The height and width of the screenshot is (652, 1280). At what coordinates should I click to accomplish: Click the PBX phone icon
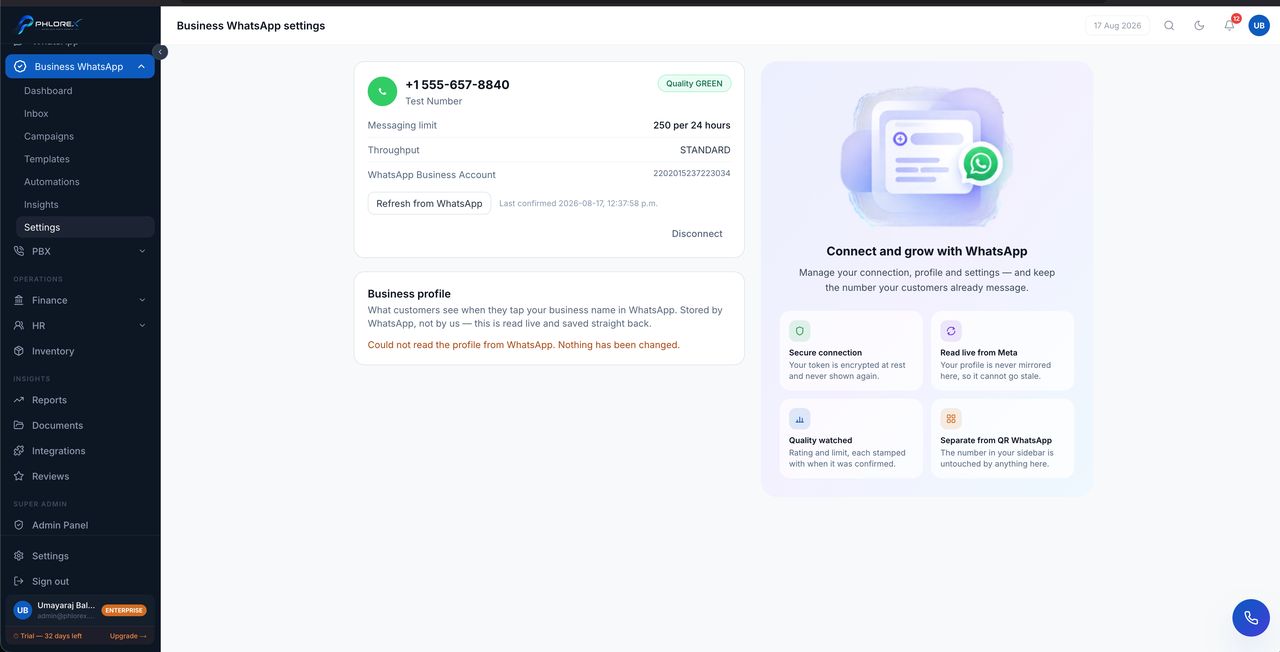click(x=19, y=251)
